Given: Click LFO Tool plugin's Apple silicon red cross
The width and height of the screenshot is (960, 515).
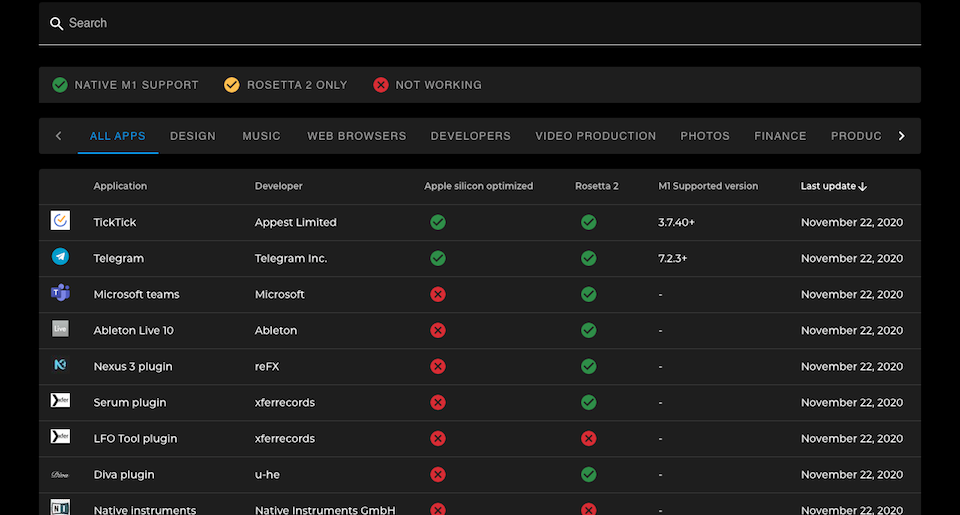Looking at the screenshot, I should [438, 438].
